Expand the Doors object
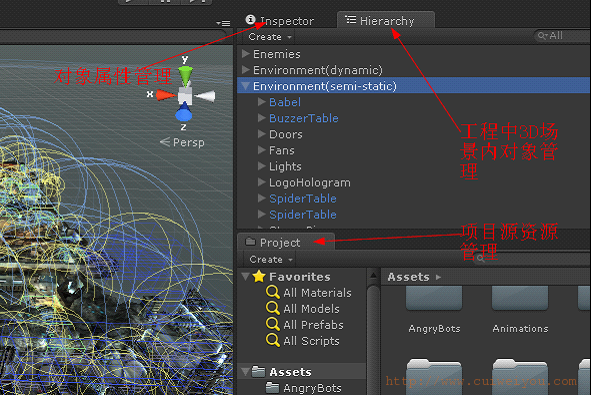The width and height of the screenshot is (591, 395). tap(262, 134)
